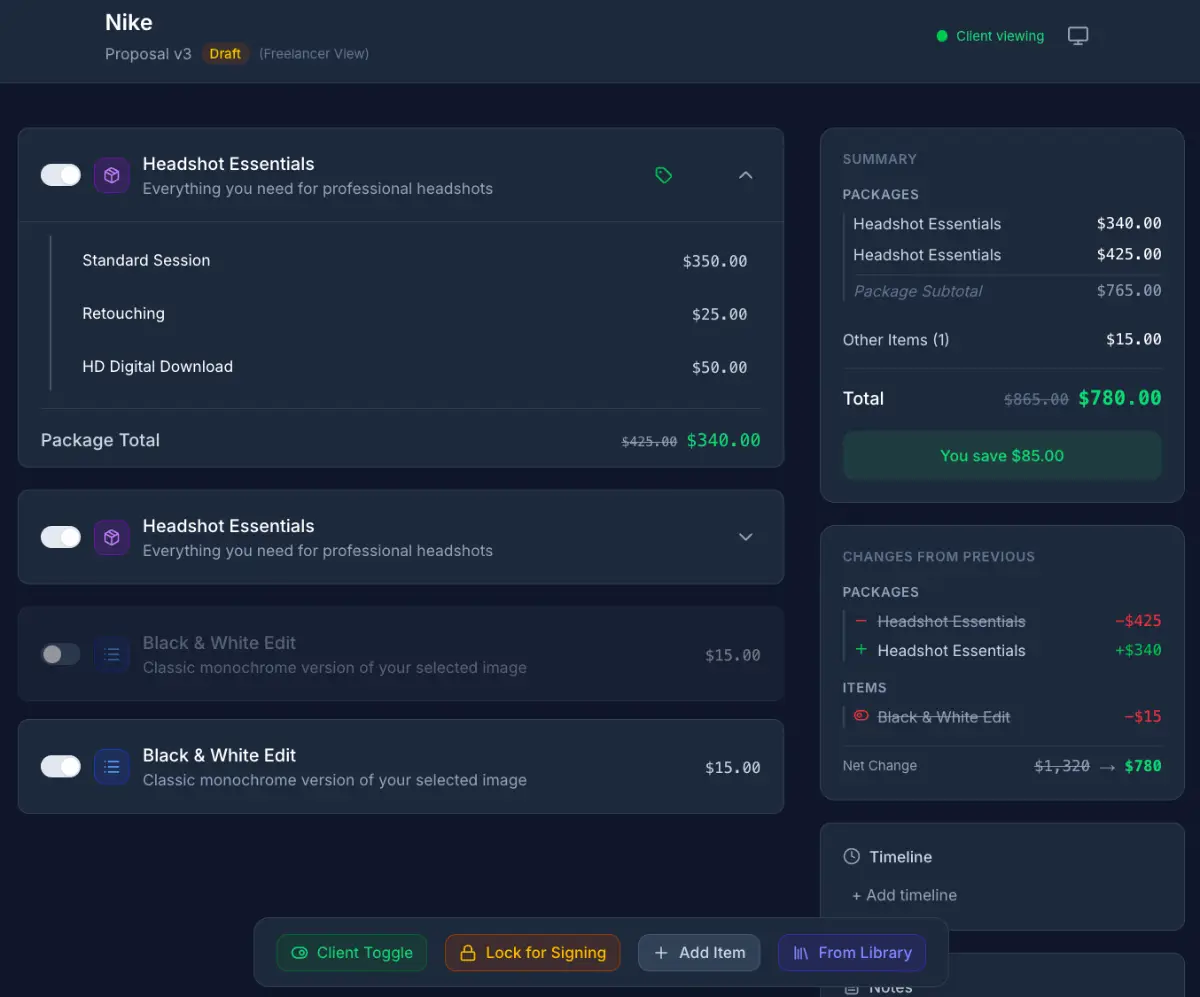Click the monitor preview icon in header
Viewport: 1200px width, 997px height.
click(x=1077, y=36)
